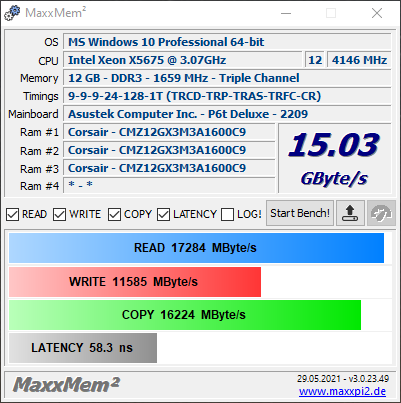Disable the LATENCY checkbox

pyautogui.click(x=164, y=214)
